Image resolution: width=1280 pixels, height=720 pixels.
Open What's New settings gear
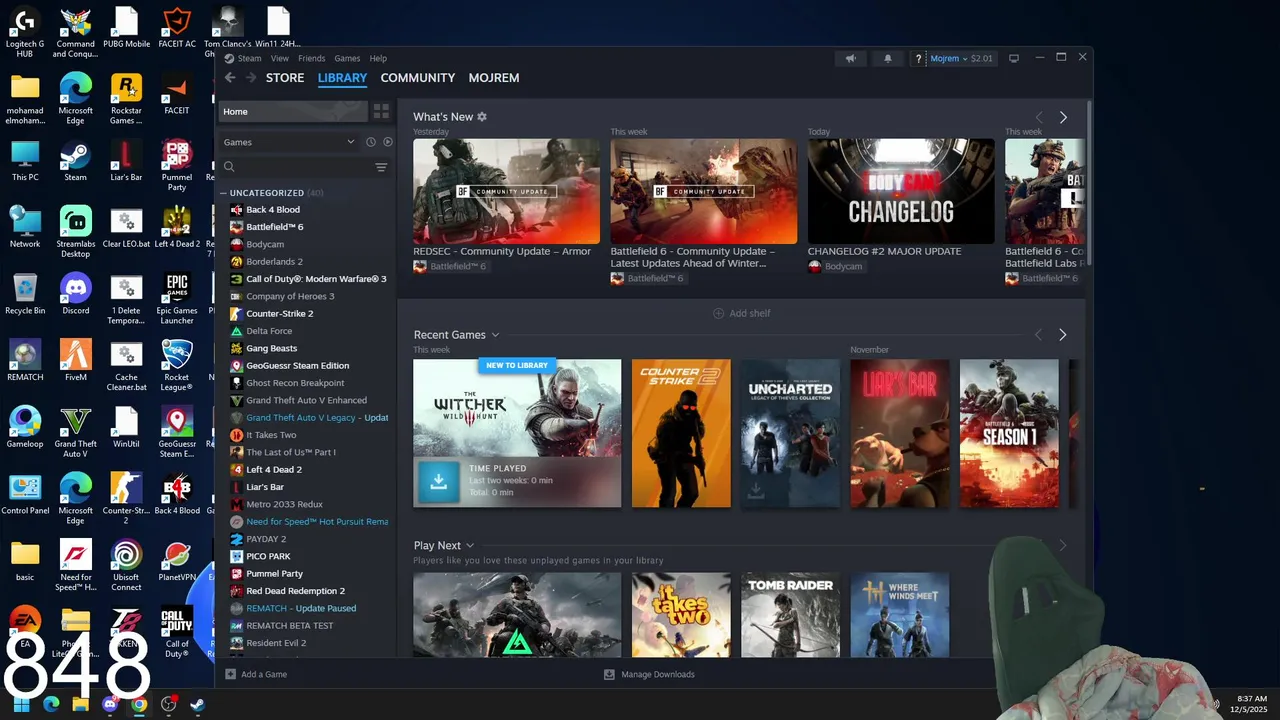[x=482, y=117]
